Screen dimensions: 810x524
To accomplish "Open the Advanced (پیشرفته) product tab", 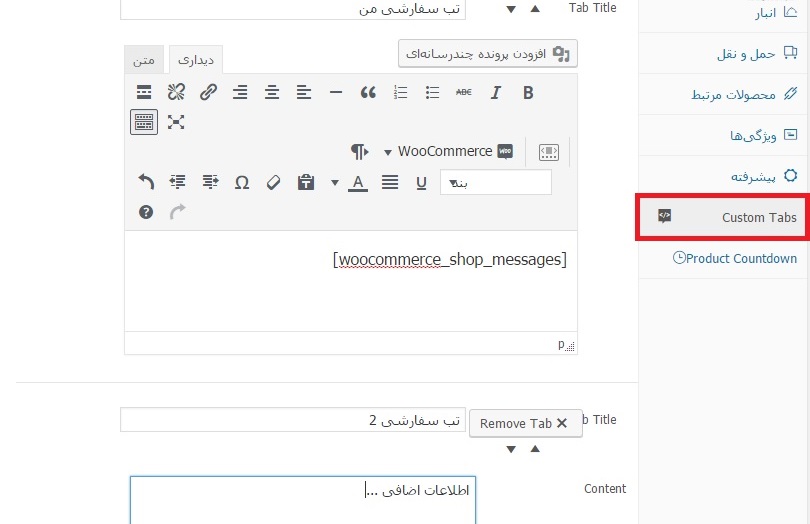I will 724,176.
